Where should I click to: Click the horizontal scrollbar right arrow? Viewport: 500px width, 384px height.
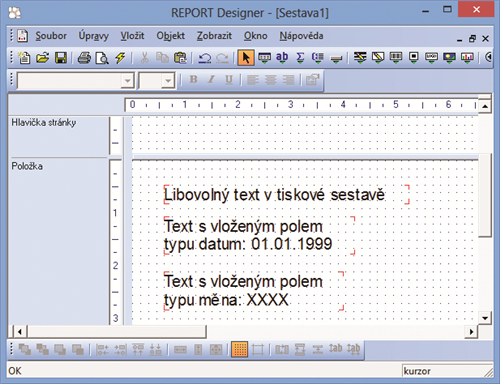click(x=471, y=332)
